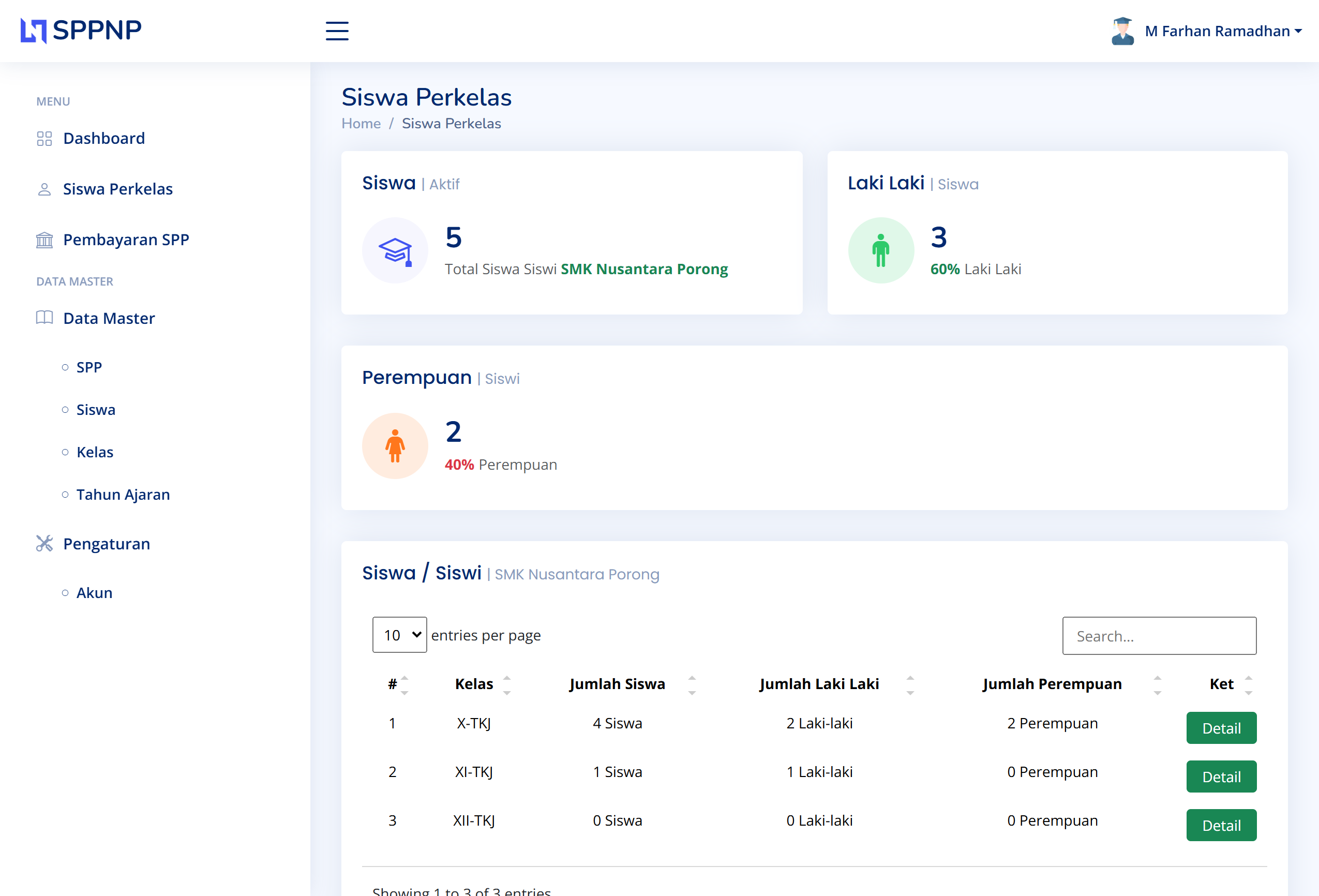
Task: Click Detail button for X-TKJ row
Action: click(1221, 728)
